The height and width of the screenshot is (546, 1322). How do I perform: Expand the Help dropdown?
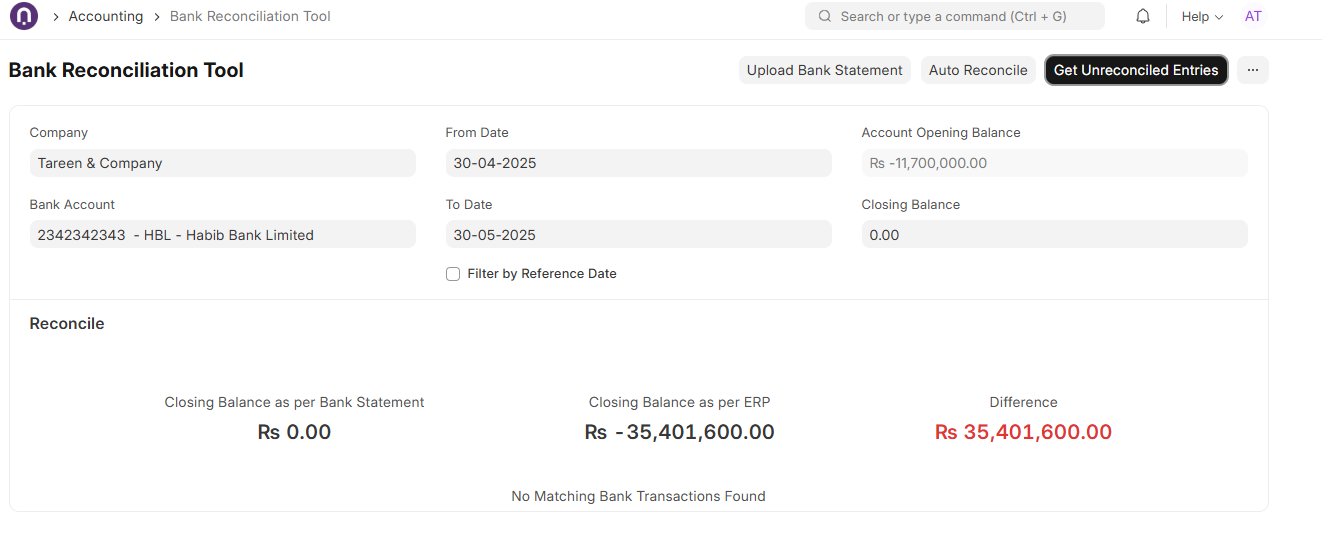pyautogui.click(x=1202, y=17)
